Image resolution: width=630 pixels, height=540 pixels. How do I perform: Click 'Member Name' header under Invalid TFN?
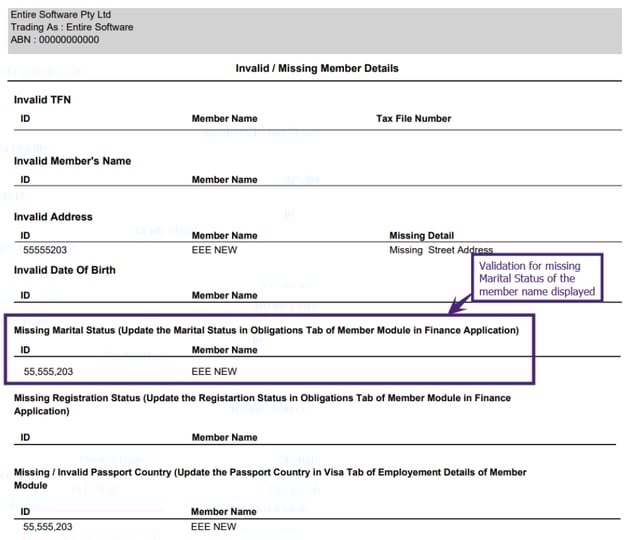[x=224, y=119]
